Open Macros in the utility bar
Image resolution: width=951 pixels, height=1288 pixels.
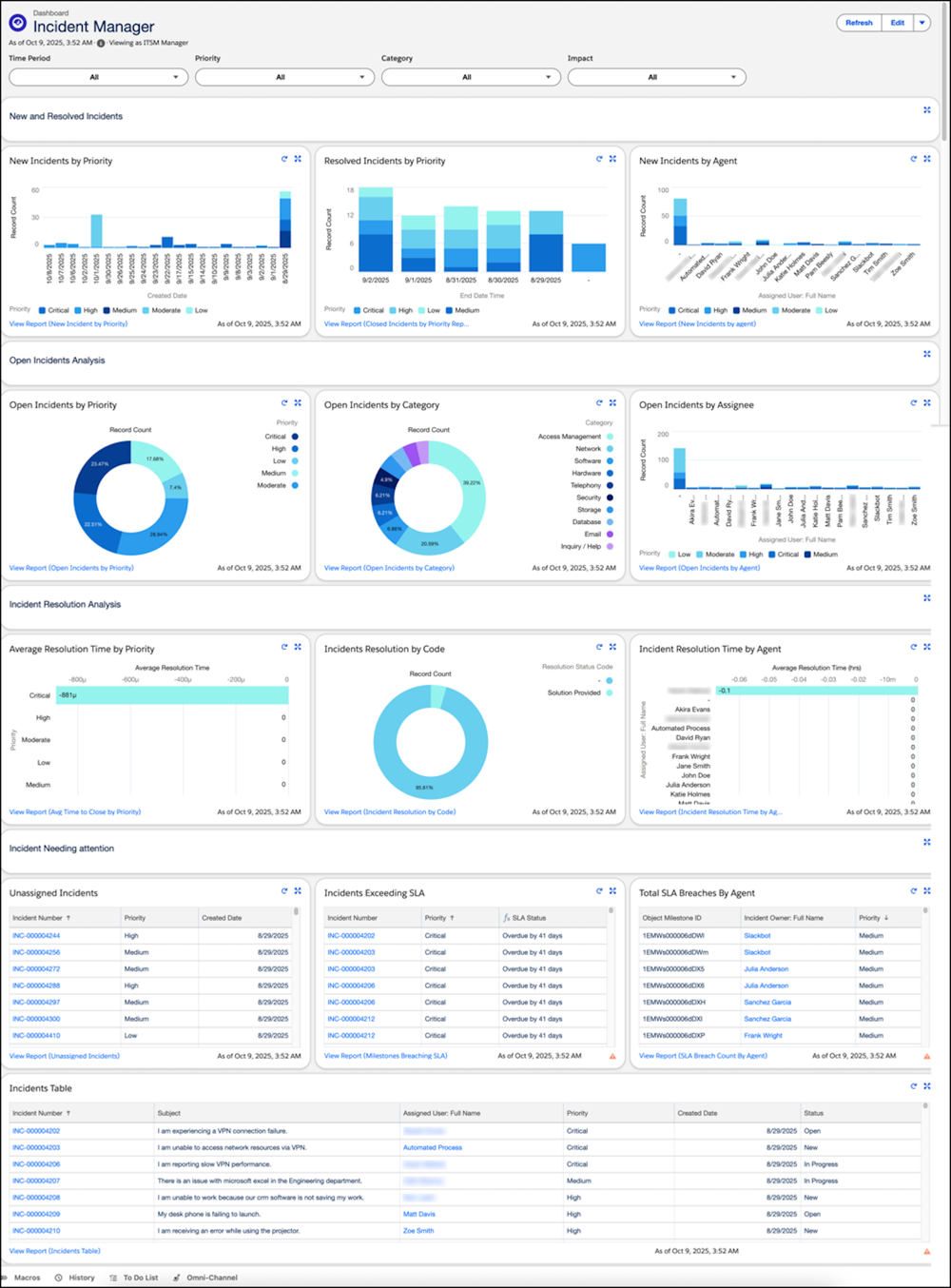(x=22, y=1278)
